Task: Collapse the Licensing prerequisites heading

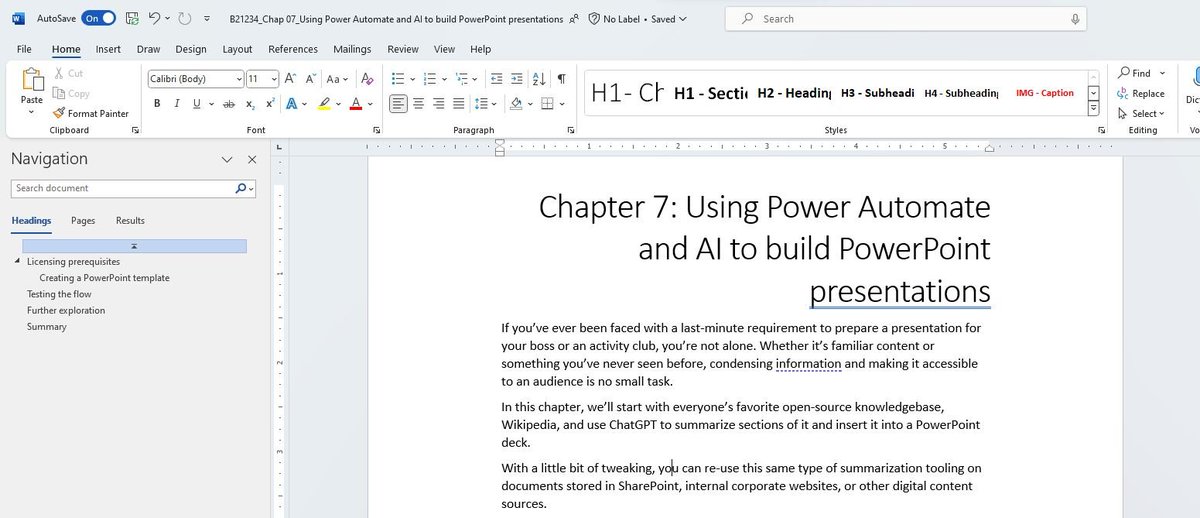Action: pyautogui.click(x=18, y=262)
